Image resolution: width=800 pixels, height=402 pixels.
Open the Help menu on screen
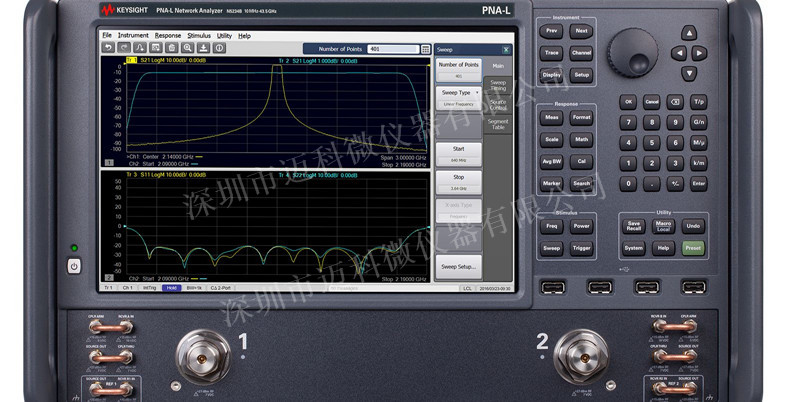click(x=244, y=36)
